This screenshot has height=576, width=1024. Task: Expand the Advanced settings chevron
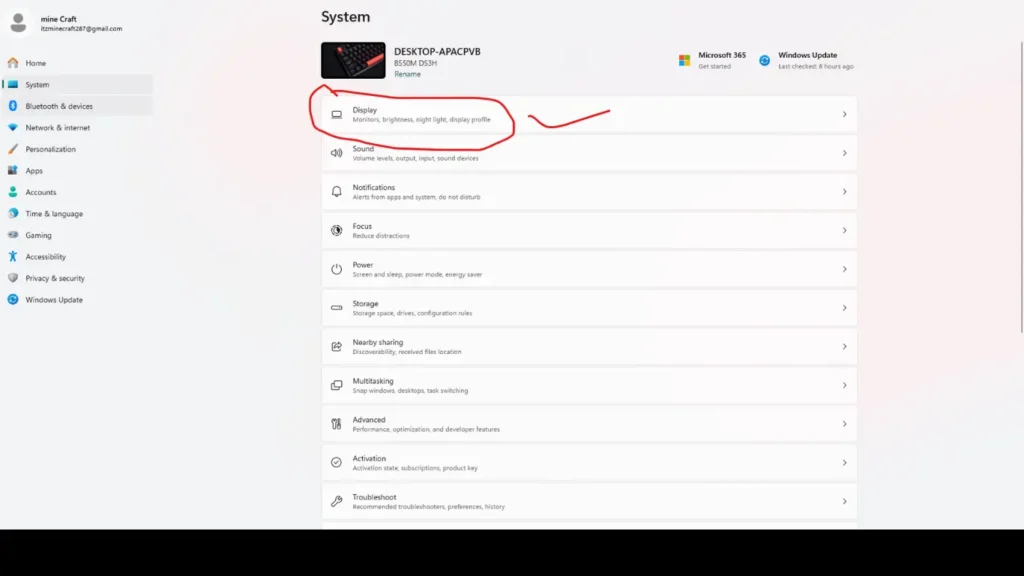click(845, 423)
